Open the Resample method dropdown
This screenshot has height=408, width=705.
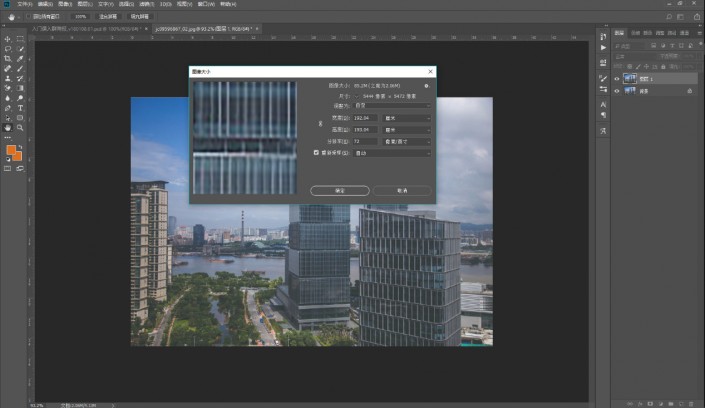[x=392, y=153]
